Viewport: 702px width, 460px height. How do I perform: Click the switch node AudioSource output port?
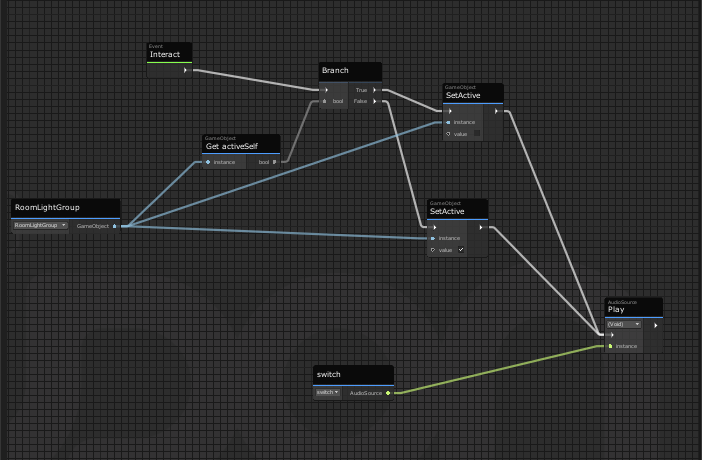pyautogui.click(x=388, y=393)
